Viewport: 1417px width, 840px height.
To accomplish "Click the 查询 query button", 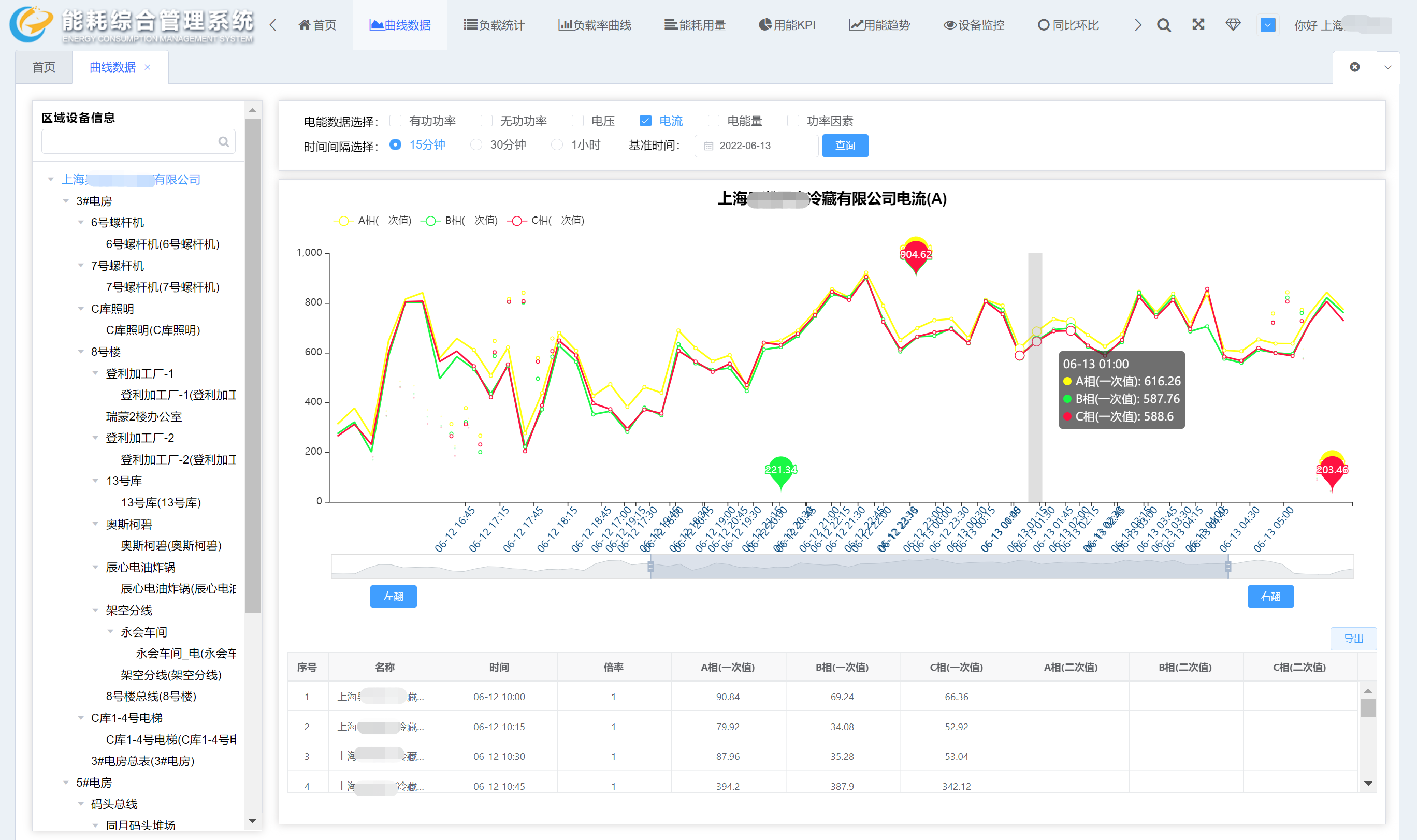I will pos(844,146).
